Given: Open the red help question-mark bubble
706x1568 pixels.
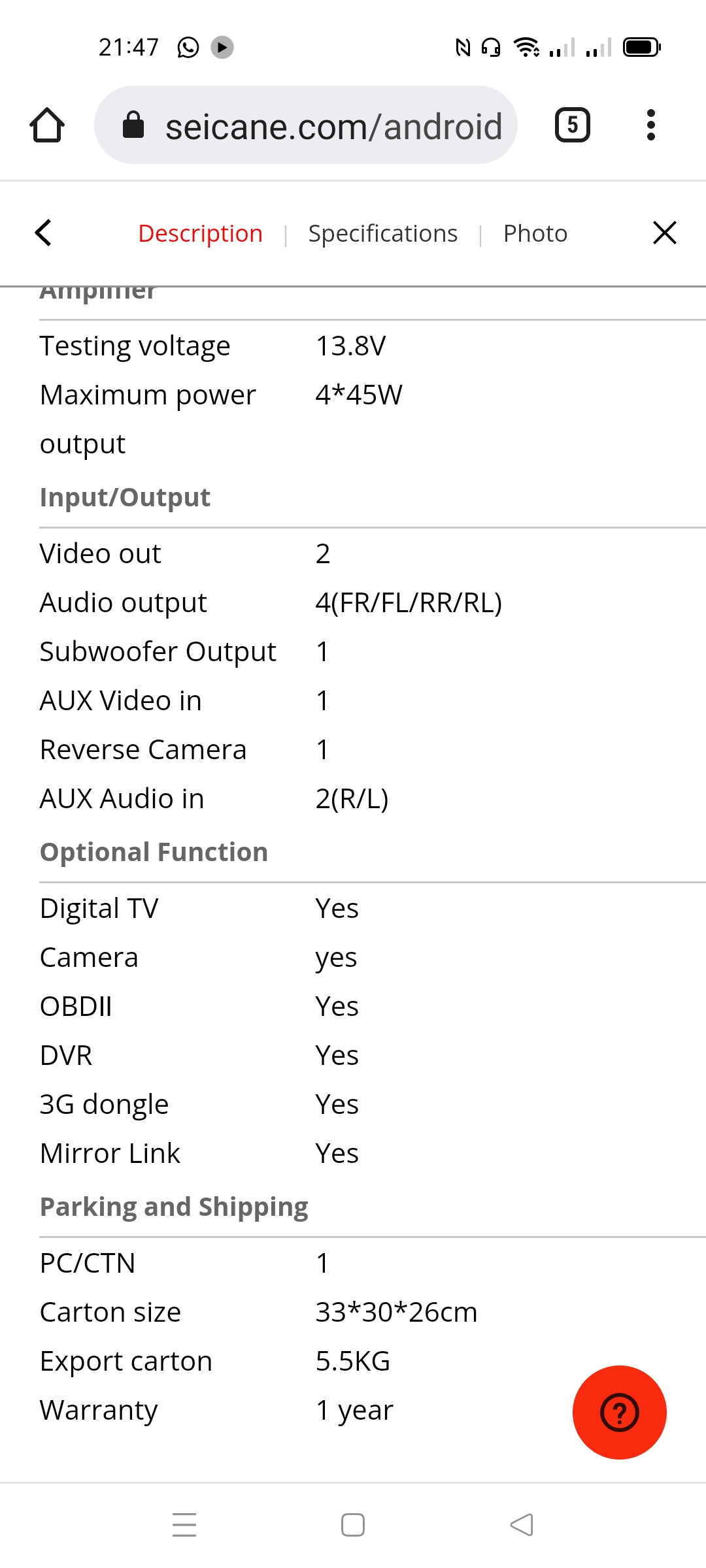Looking at the screenshot, I should tap(619, 1412).
